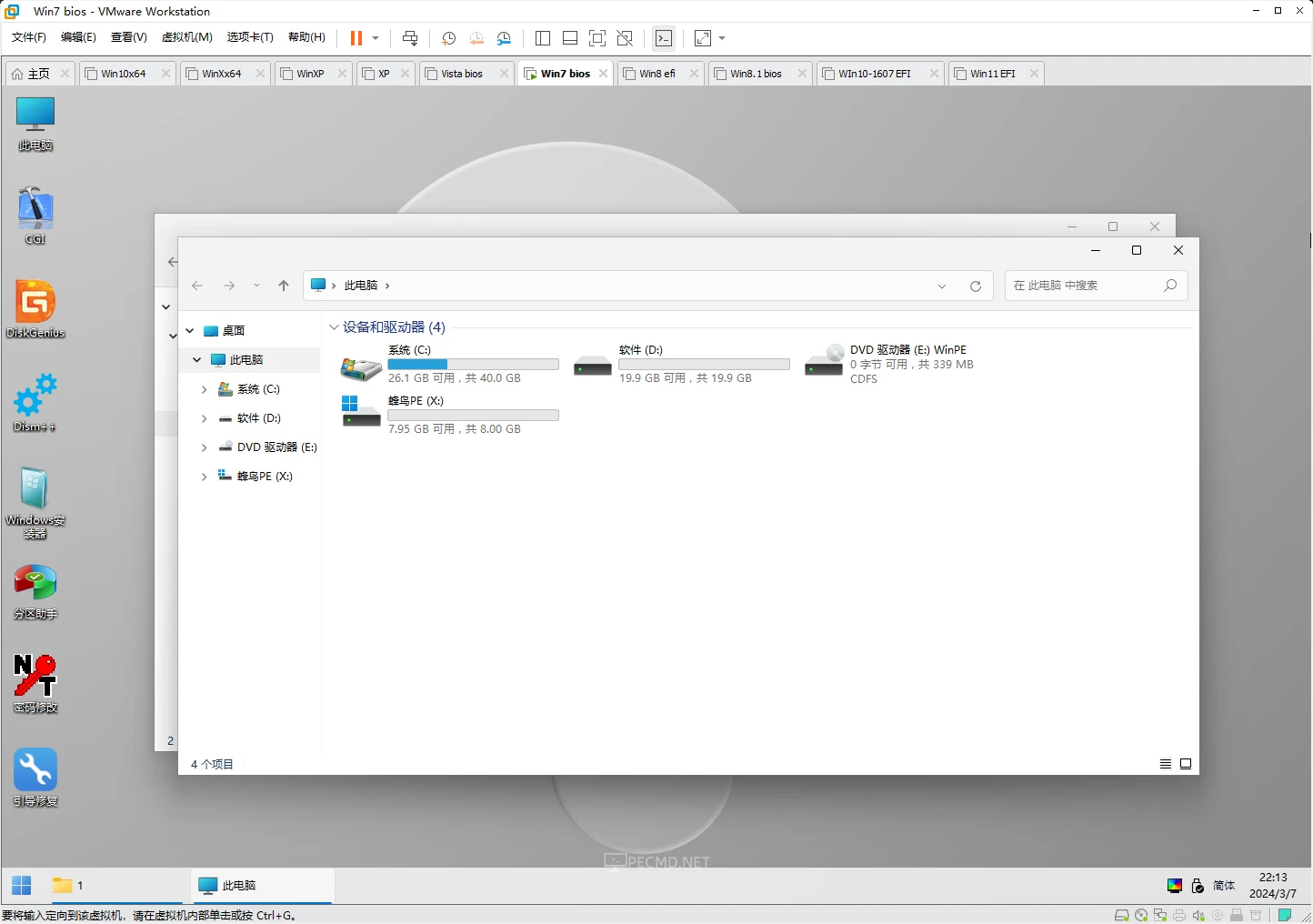
Task: Pause the virtual machine with the orange button
Action: click(356, 38)
